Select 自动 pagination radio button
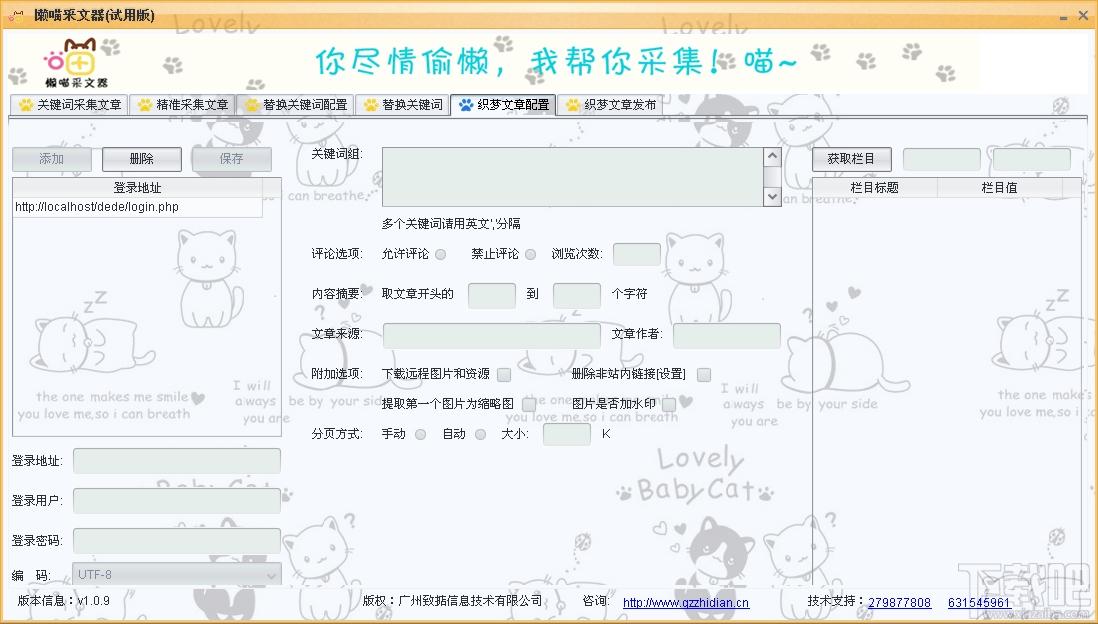Screen dimensions: 1098x624 point(481,434)
